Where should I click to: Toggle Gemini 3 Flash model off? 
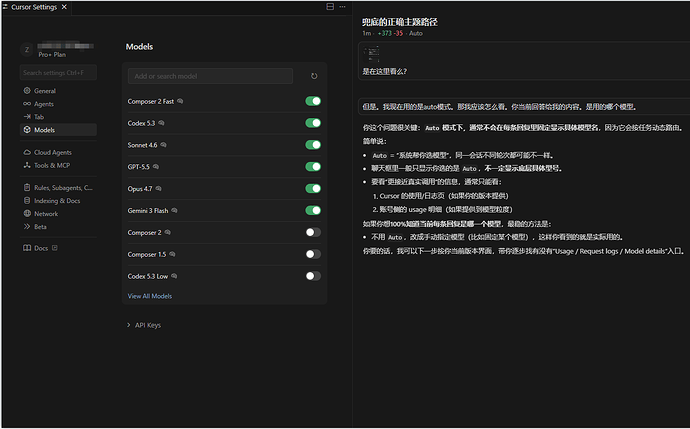(x=313, y=210)
